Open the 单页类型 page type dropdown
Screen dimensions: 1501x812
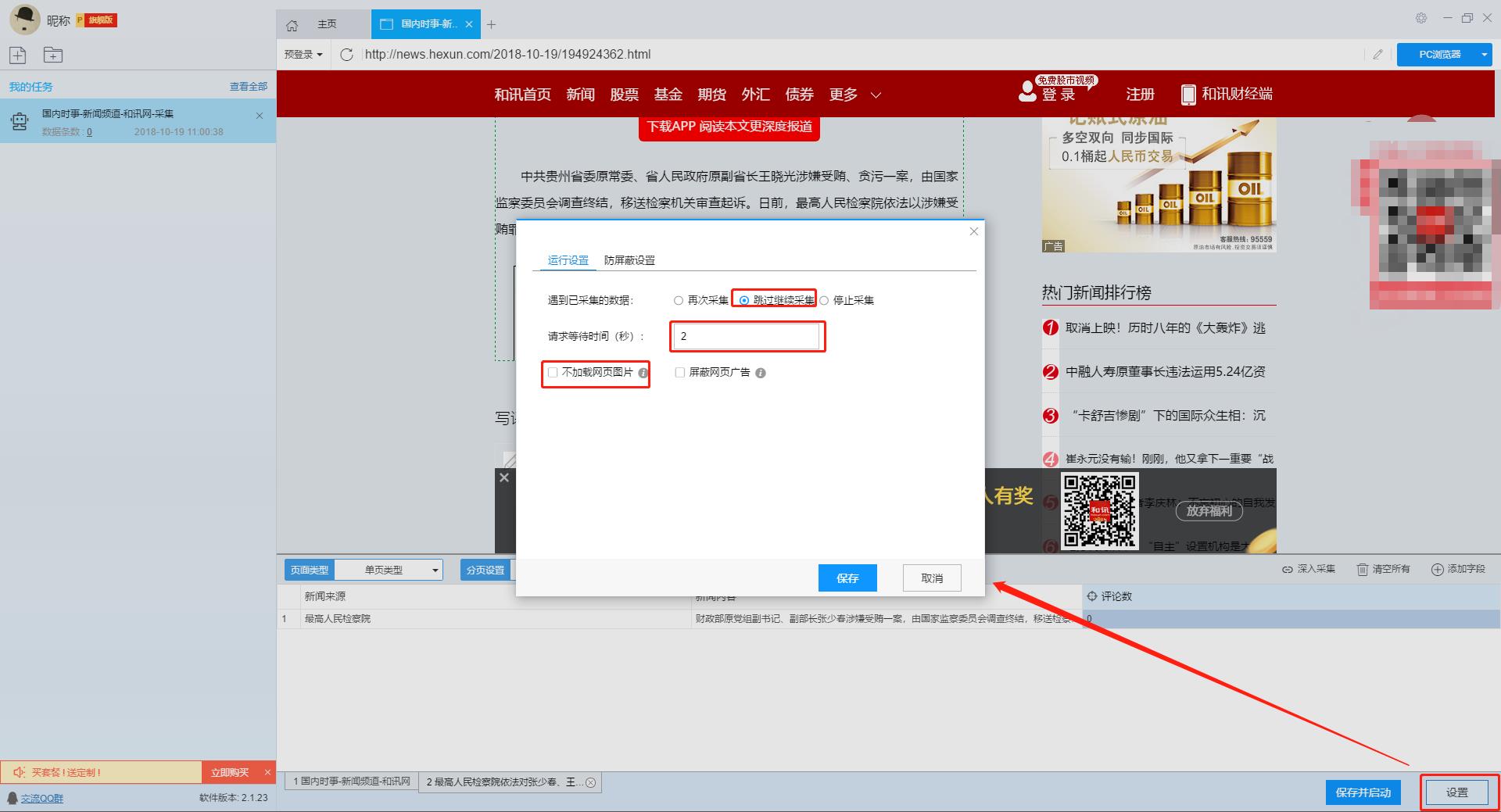click(389, 570)
